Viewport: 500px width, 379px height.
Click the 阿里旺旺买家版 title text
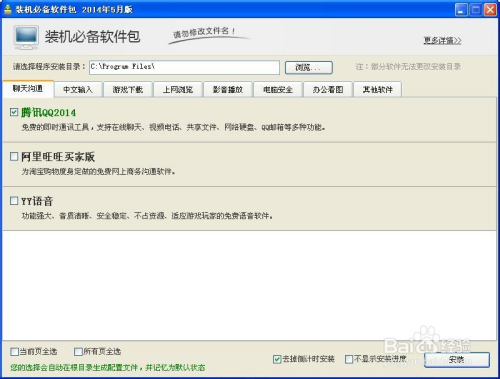(x=58, y=157)
